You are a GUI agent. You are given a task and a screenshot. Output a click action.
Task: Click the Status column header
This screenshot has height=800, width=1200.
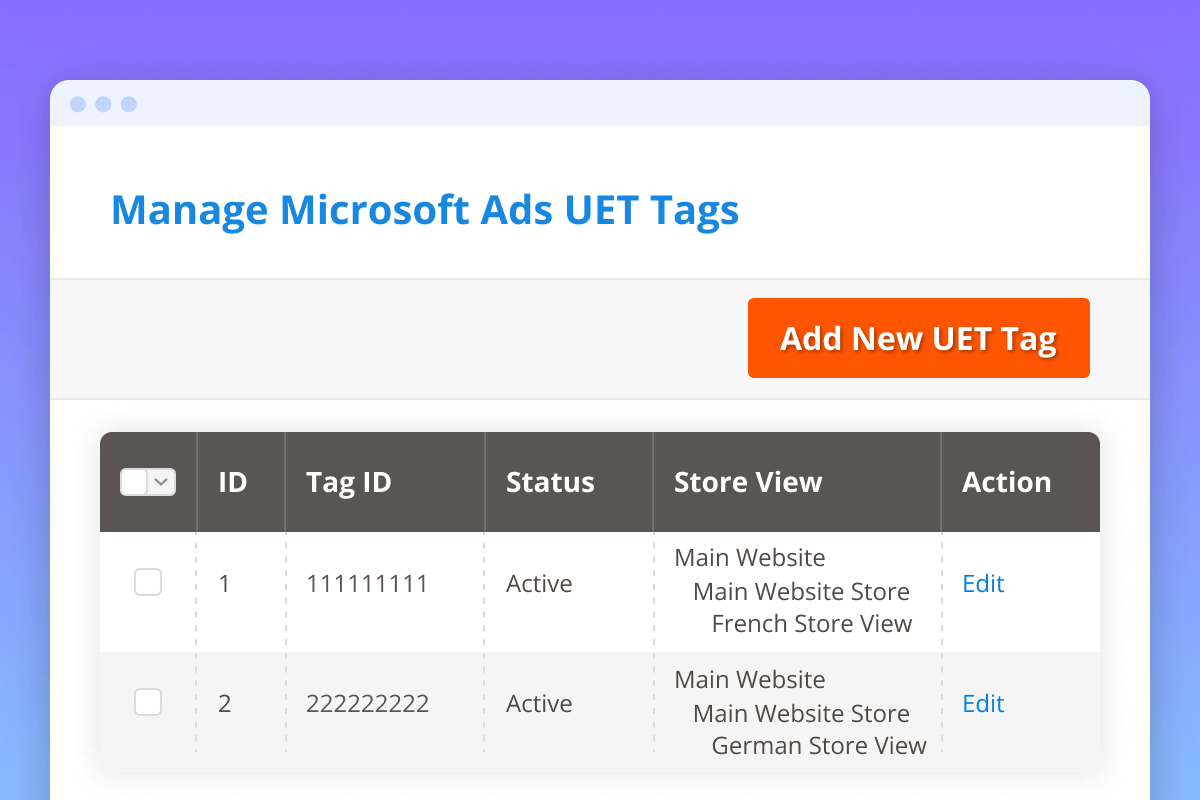tap(550, 482)
